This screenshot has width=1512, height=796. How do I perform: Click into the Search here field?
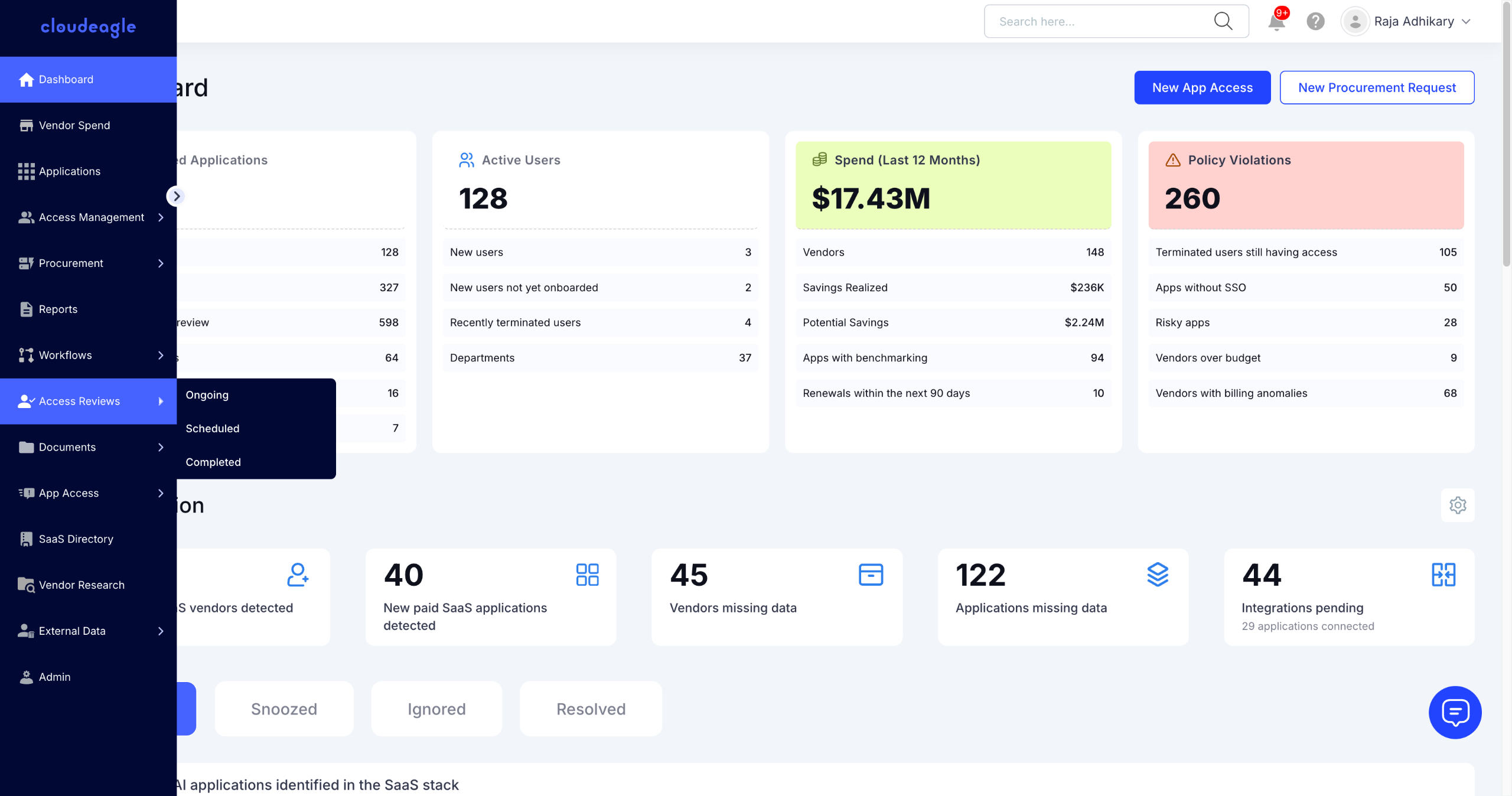point(1099,22)
